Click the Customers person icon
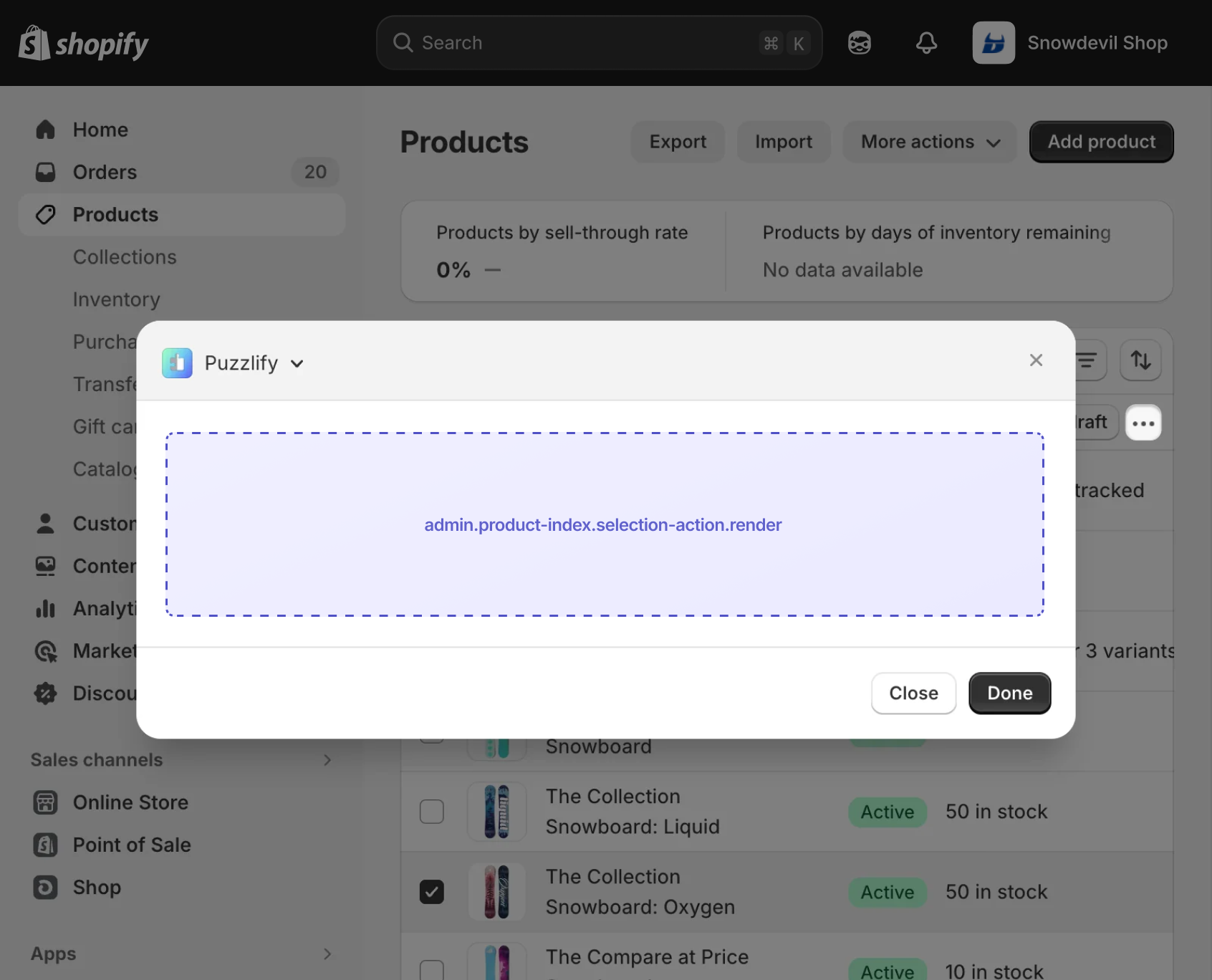The width and height of the screenshot is (1212, 980). coord(45,524)
